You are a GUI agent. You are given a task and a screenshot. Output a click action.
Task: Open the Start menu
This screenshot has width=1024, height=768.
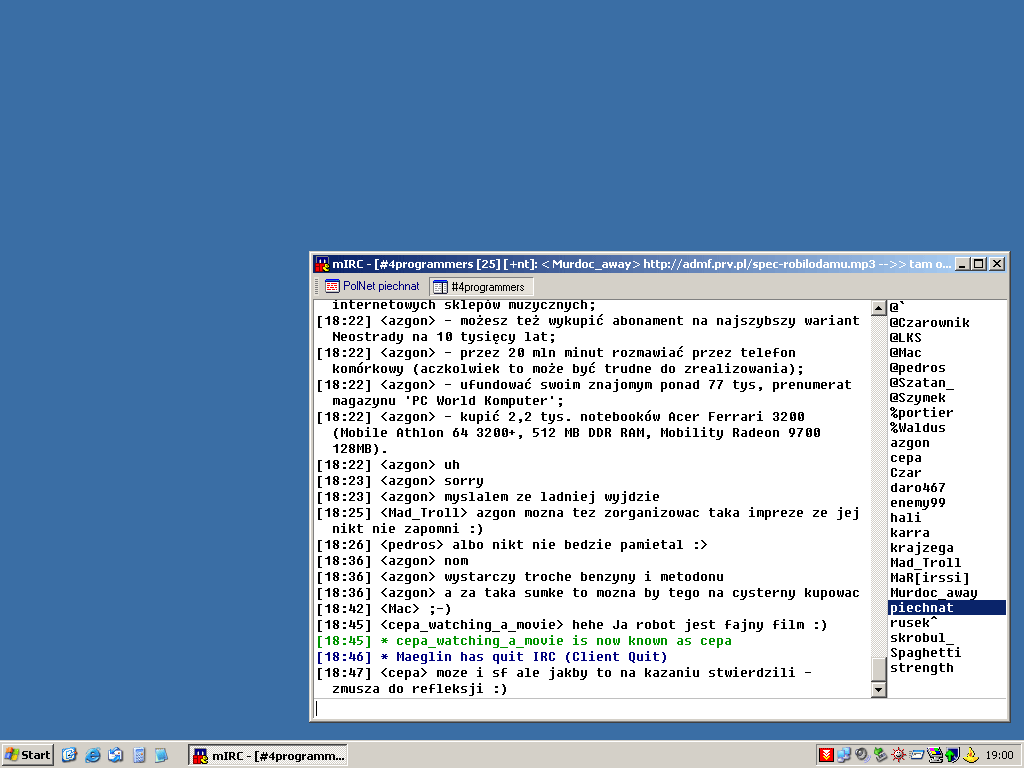pos(27,755)
